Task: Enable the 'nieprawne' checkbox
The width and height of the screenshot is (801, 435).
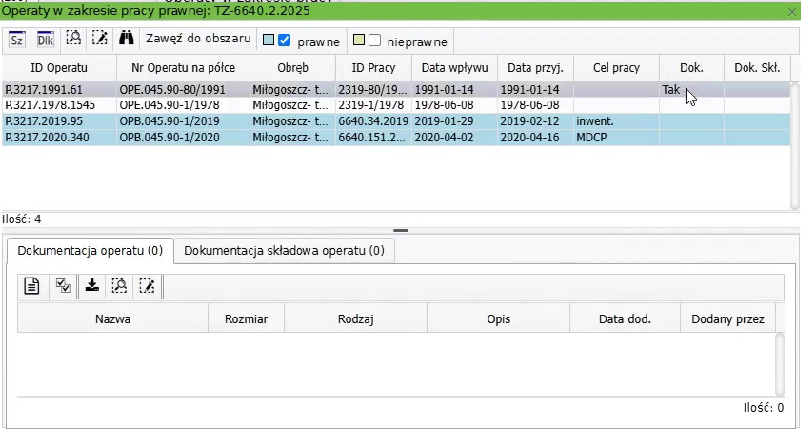Action: 374,41
